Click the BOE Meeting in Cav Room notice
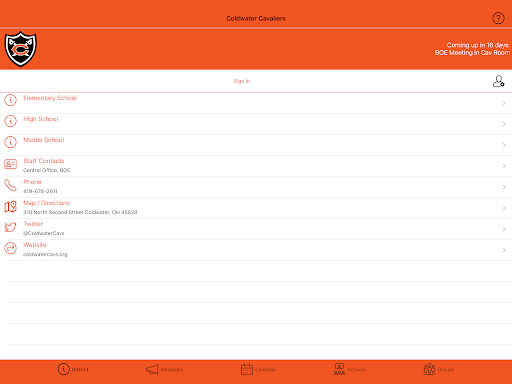Viewport: 512px width, 384px height. pos(472,53)
